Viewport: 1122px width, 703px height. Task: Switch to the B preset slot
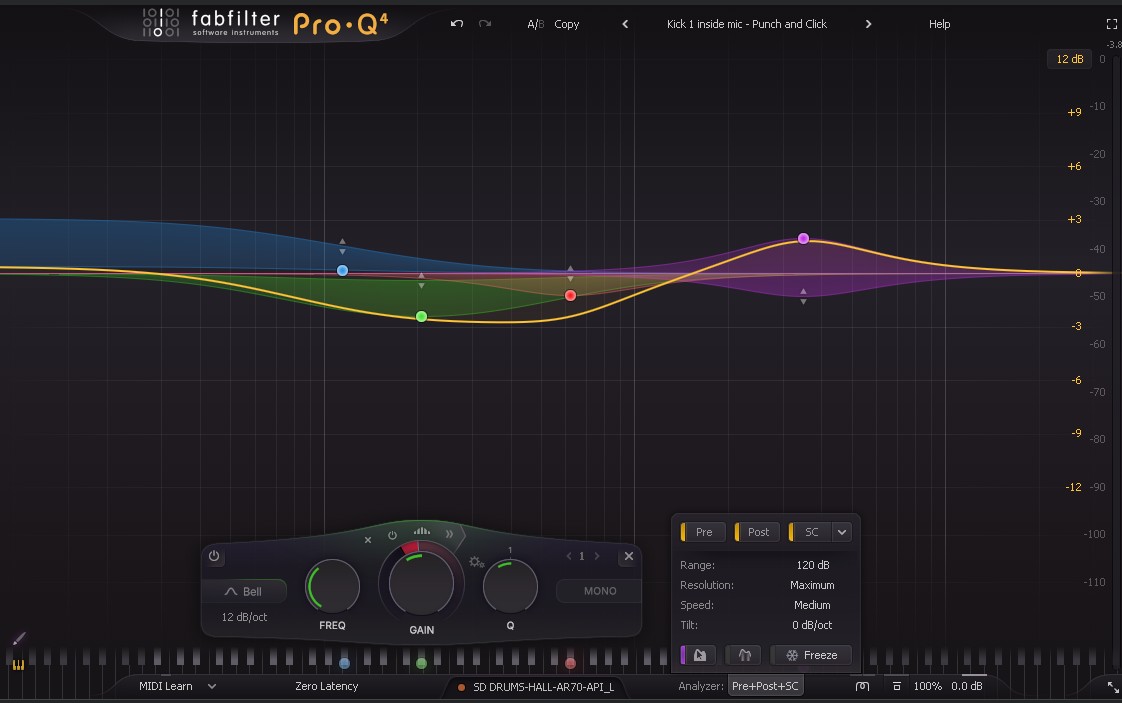542,24
